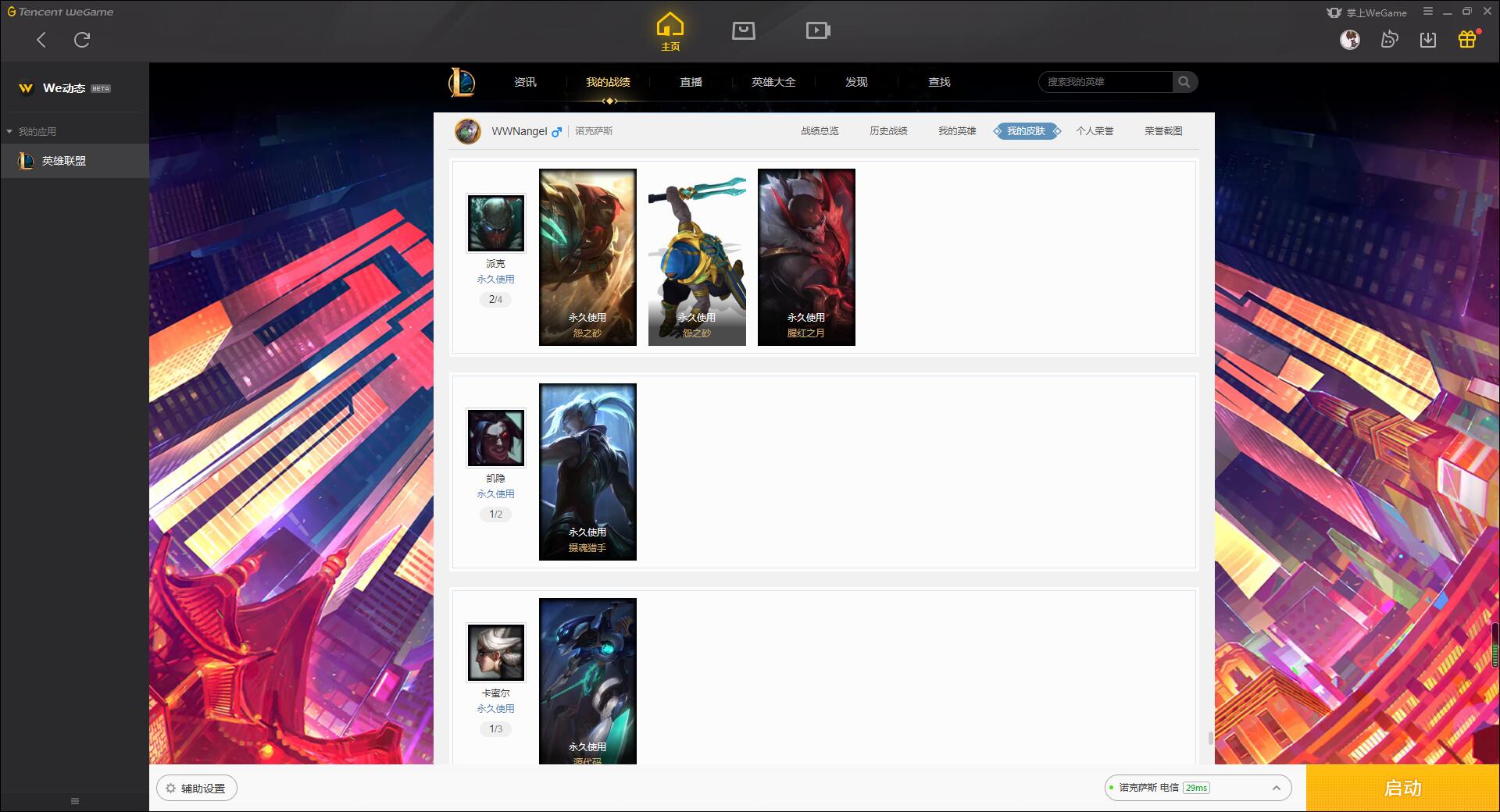Switch to 历史战绩 tab

pyautogui.click(x=888, y=131)
